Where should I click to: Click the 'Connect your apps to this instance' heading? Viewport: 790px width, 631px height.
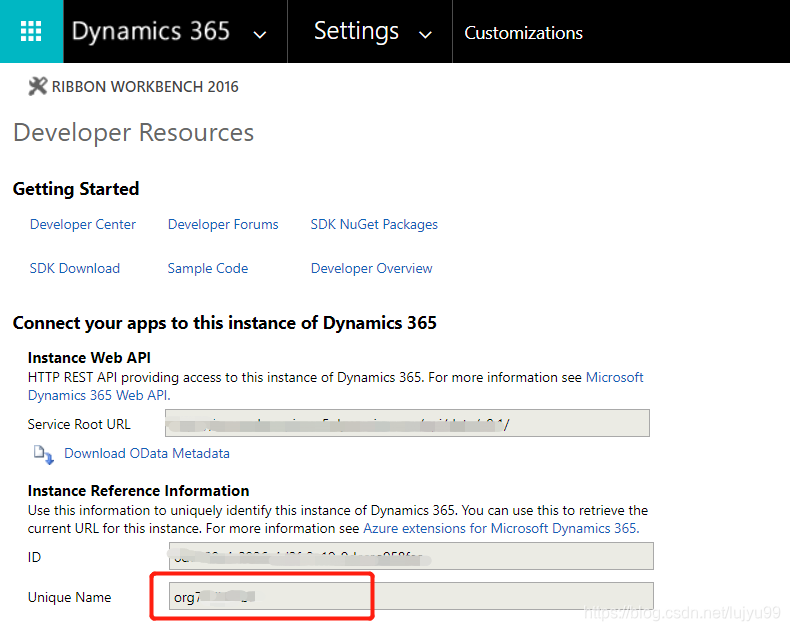click(x=225, y=323)
